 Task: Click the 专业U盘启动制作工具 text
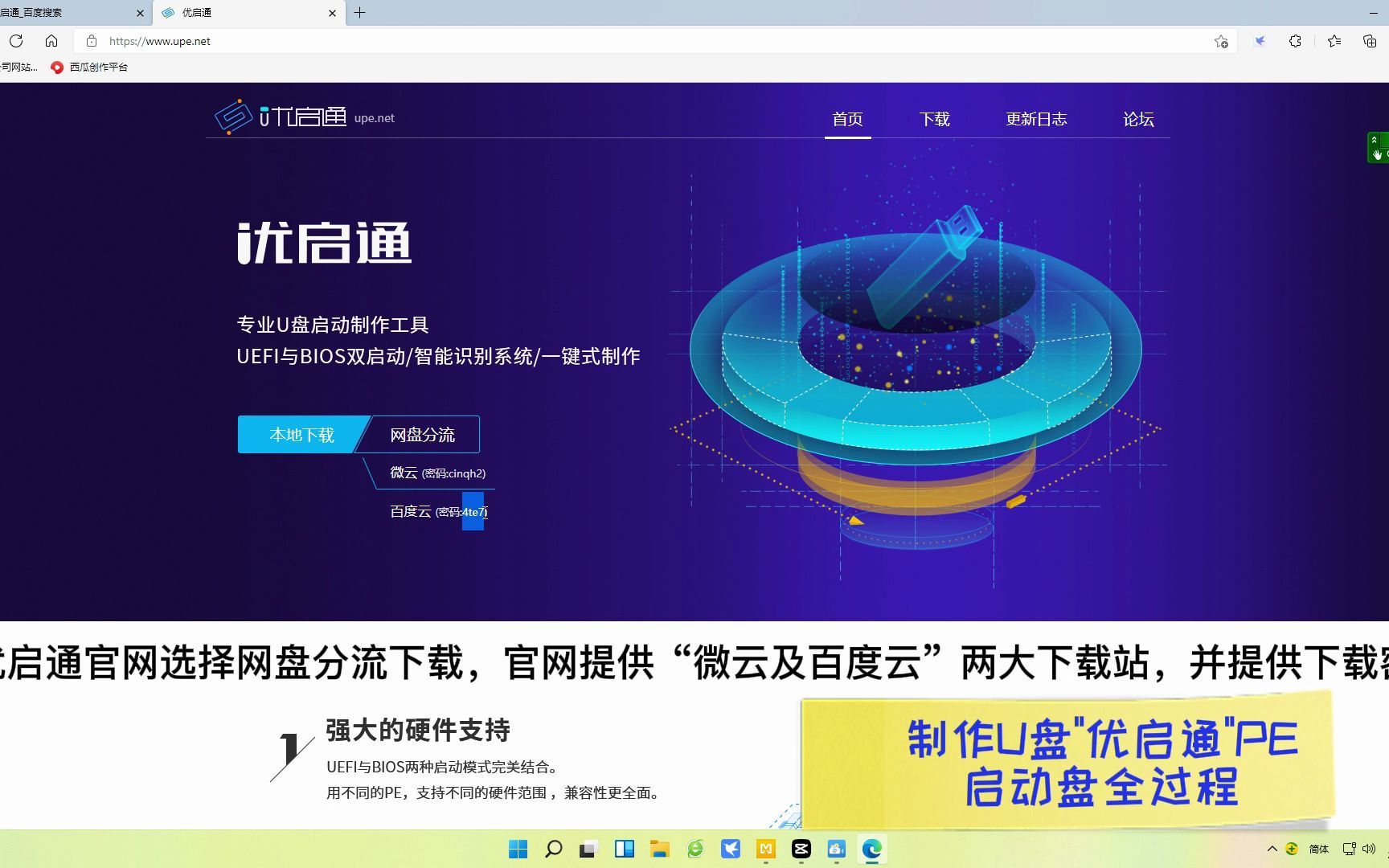click(333, 325)
